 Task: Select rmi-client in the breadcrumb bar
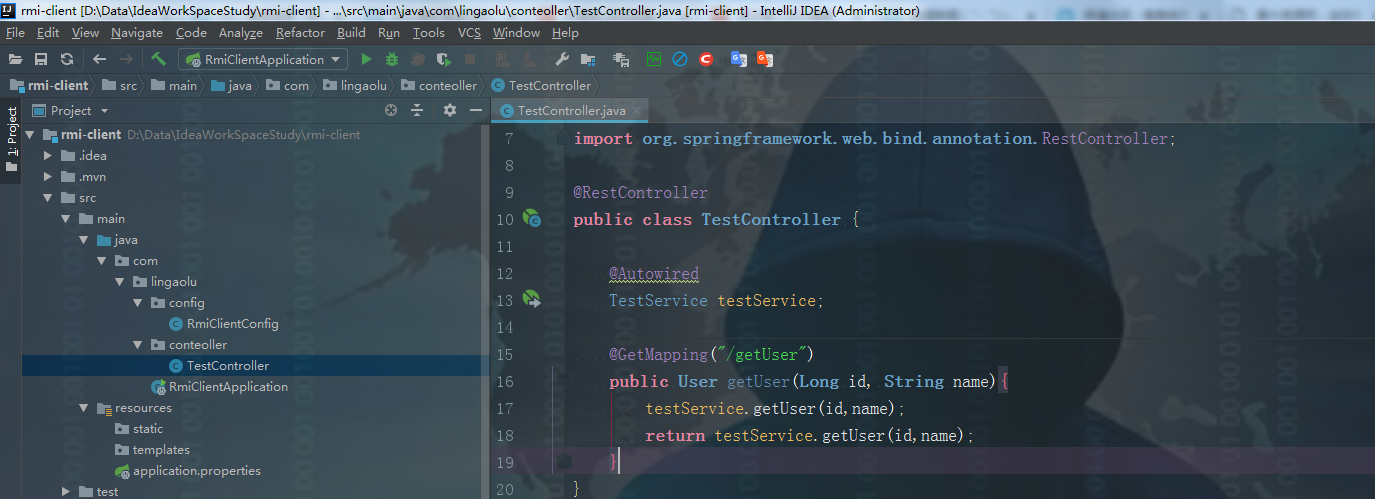[x=49, y=86]
